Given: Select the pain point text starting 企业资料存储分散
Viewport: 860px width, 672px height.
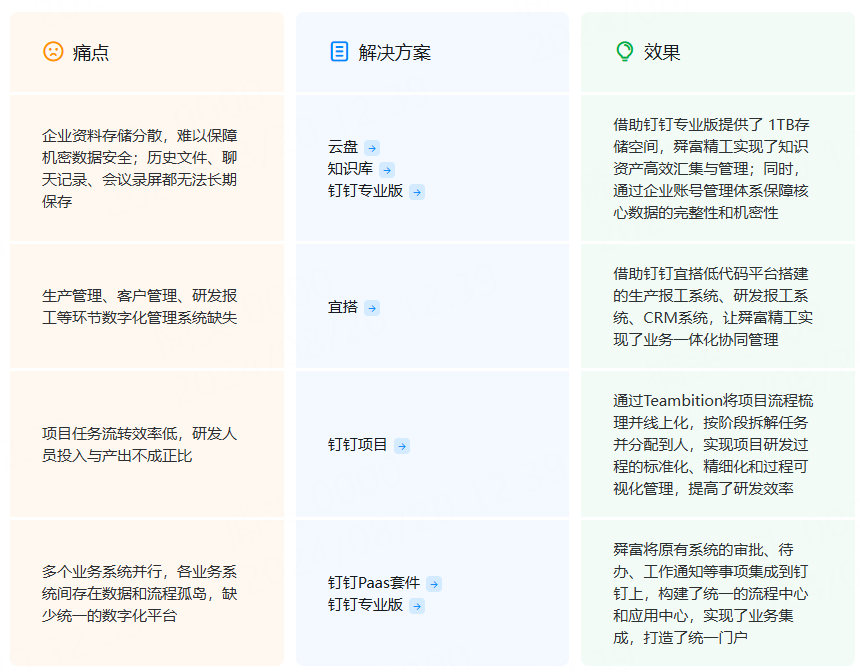Looking at the screenshot, I should [x=140, y=169].
